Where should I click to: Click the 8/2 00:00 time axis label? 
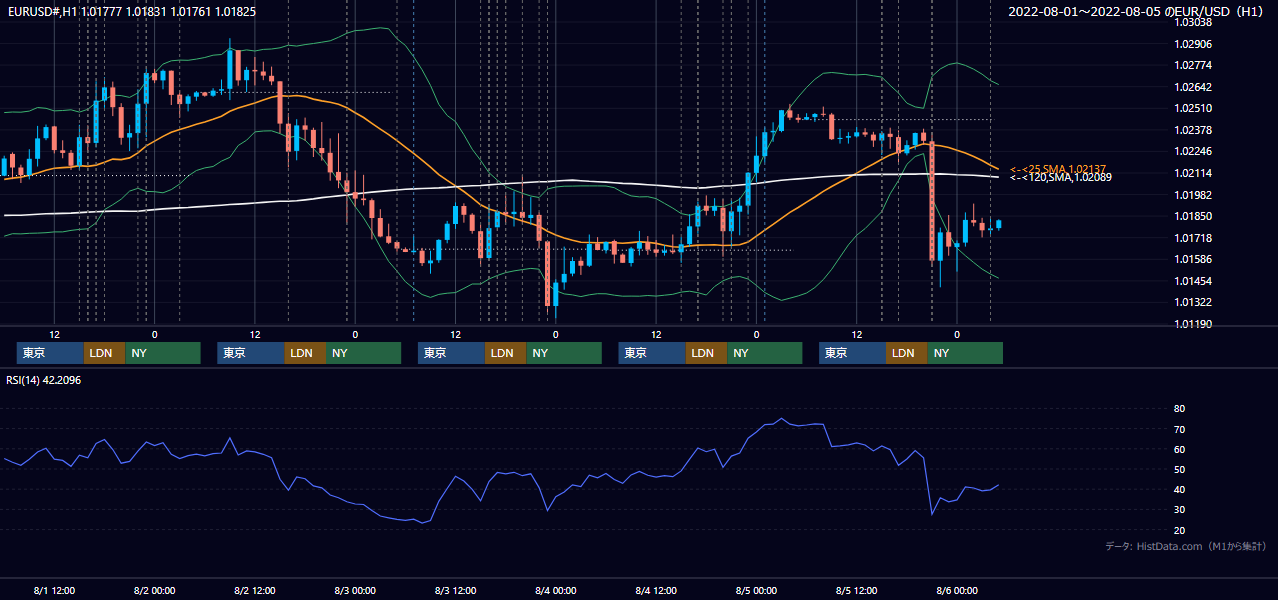154,590
